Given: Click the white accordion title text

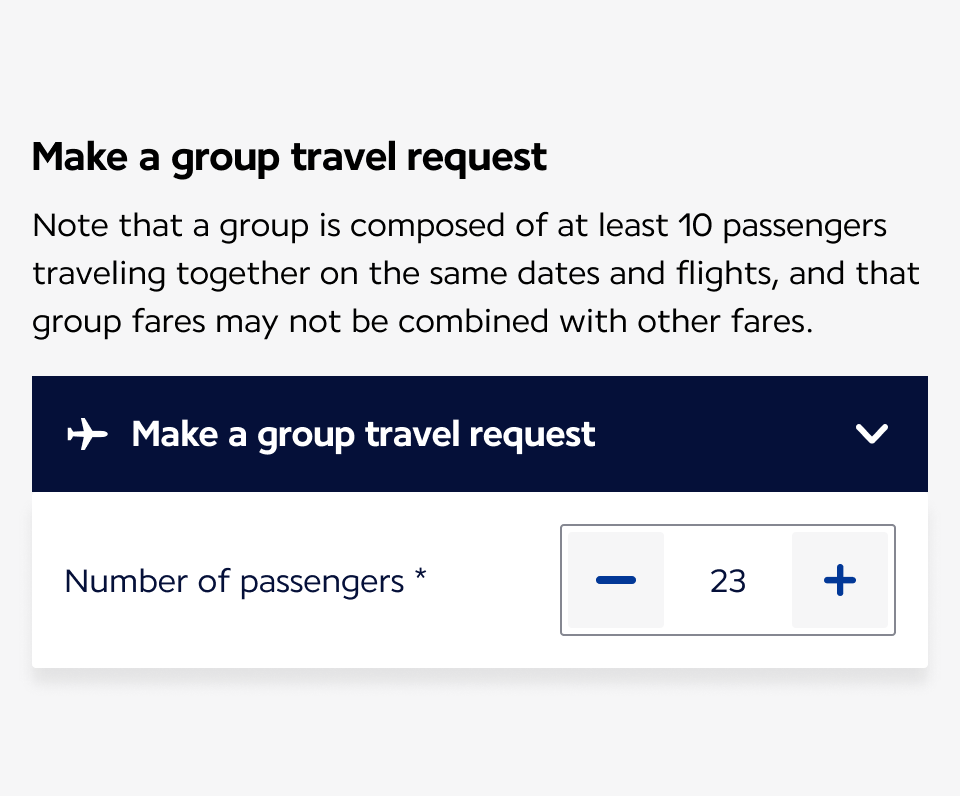Looking at the screenshot, I should pyautogui.click(x=363, y=435).
